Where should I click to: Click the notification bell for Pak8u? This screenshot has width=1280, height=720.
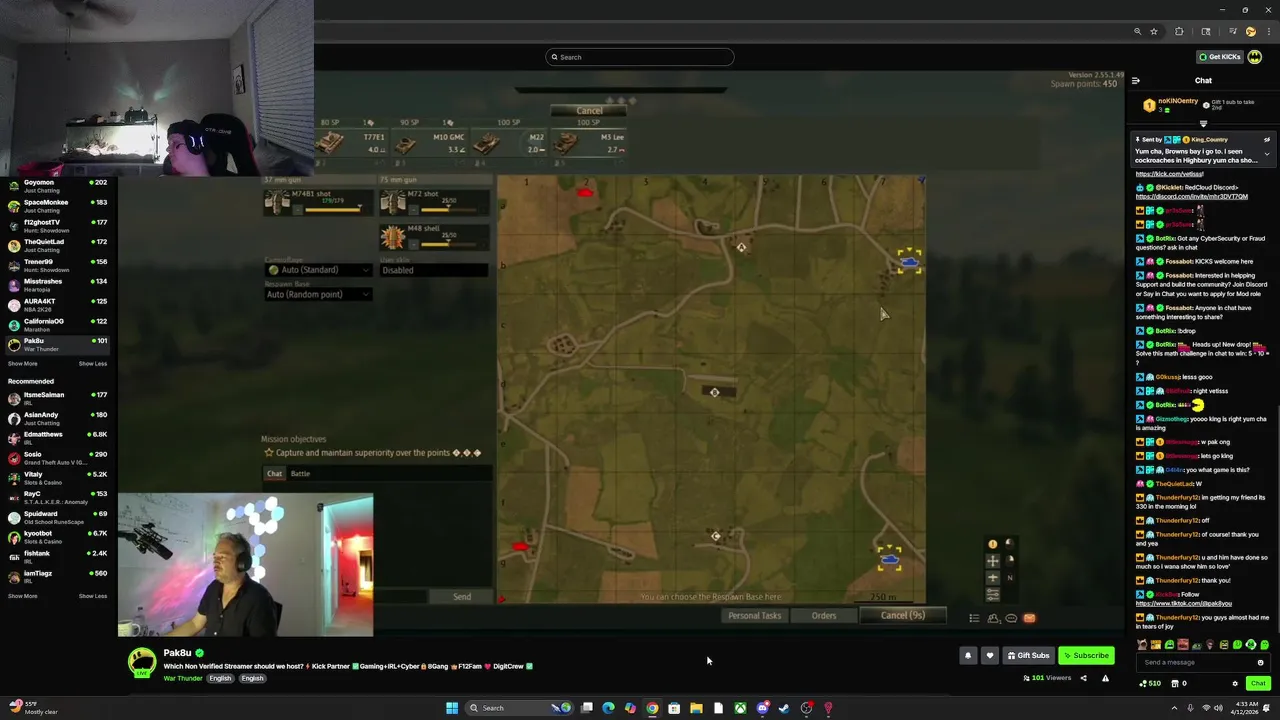[967, 656]
